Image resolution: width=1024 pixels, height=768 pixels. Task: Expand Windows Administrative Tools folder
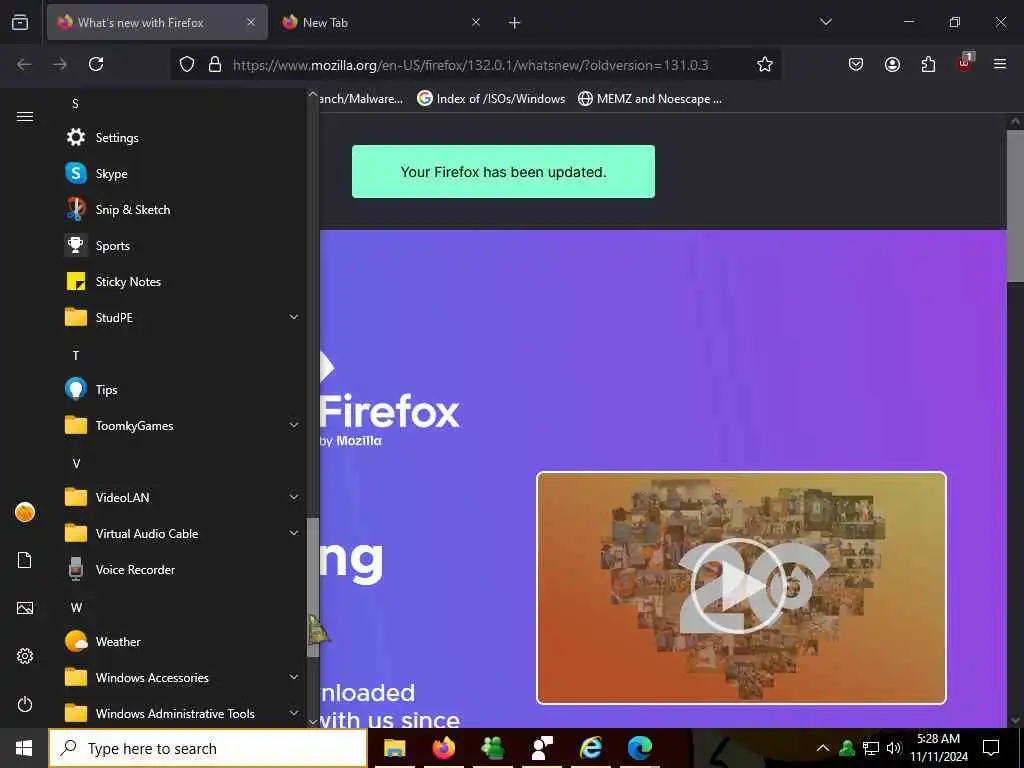183,714
